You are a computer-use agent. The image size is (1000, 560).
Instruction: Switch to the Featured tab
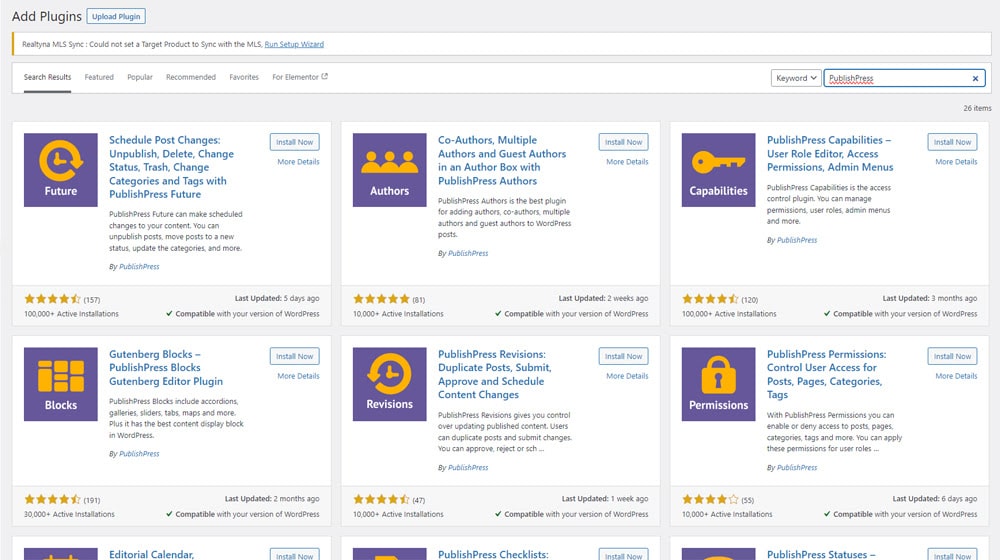[x=99, y=77]
